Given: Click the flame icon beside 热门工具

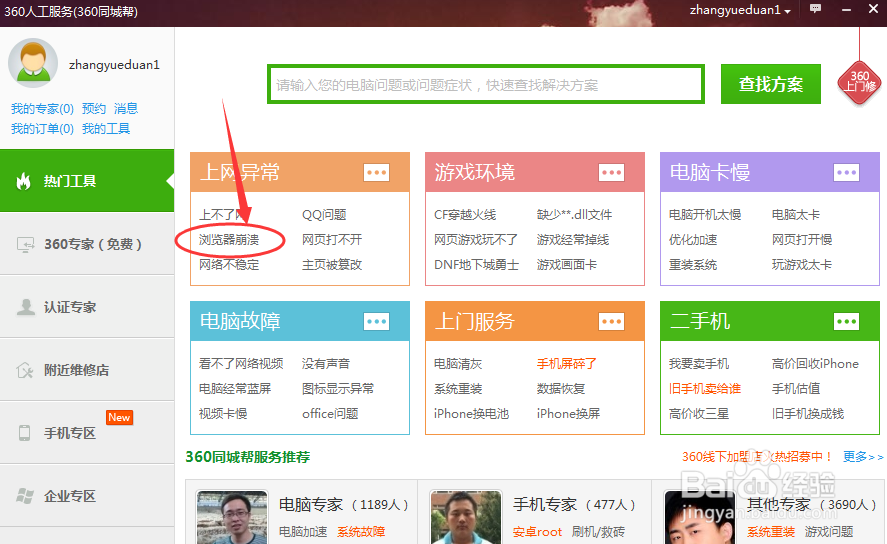Looking at the screenshot, I should coord(23,181).
